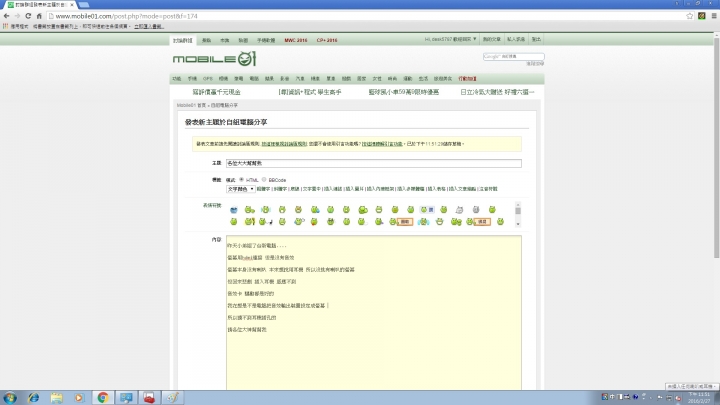The image size is (720, 405).
Task: Open the 旅遊美食 category in nav bar
Action: [x=443, y=79]
